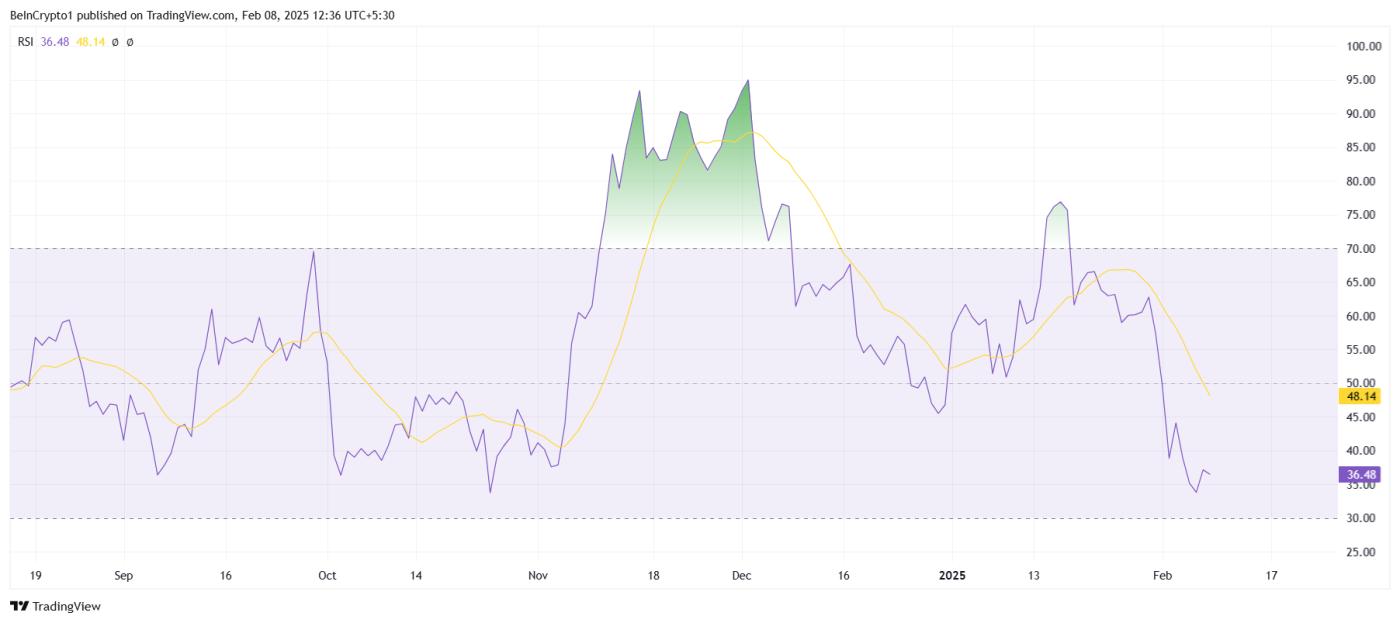Open the BeInCrypto1 publisher link
This screenshot has height=623, width=1400.
pos(42,15)
